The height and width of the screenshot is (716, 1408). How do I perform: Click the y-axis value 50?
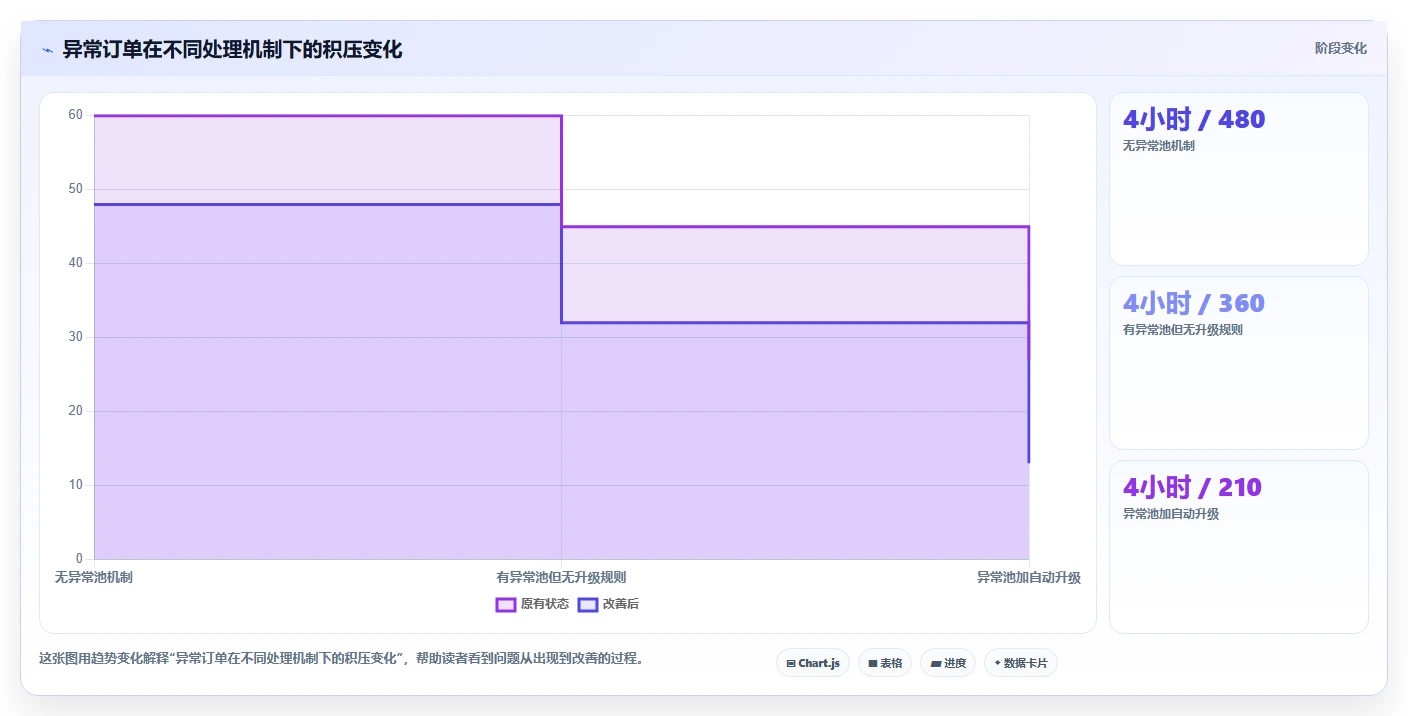[76, 189]
